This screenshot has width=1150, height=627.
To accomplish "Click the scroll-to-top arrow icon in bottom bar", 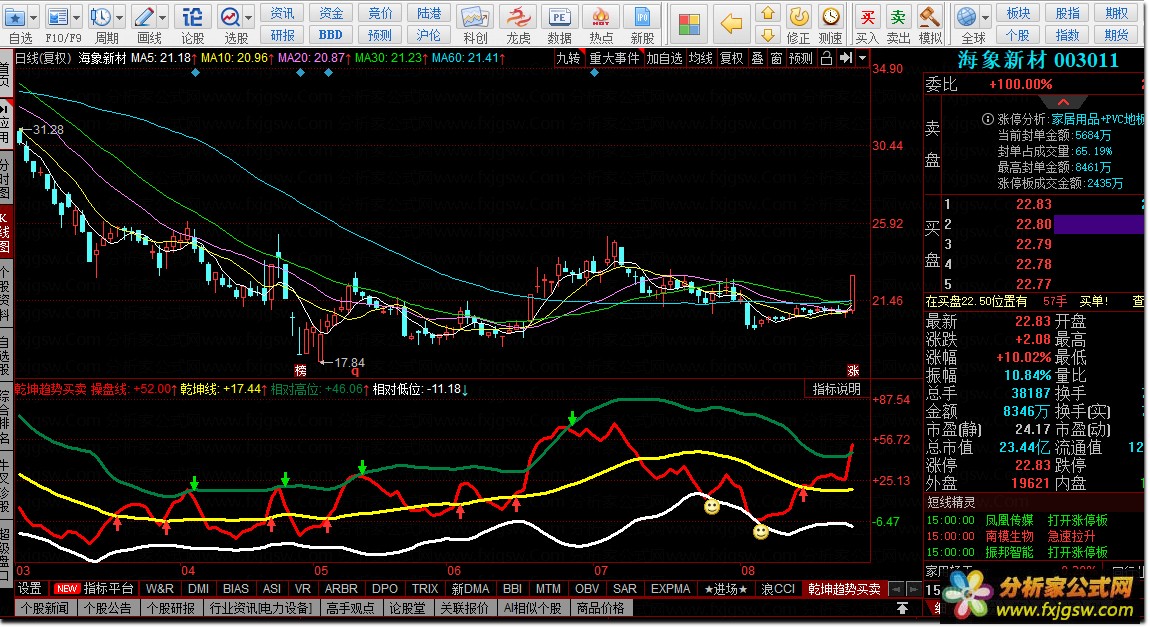I will [902, 608].
